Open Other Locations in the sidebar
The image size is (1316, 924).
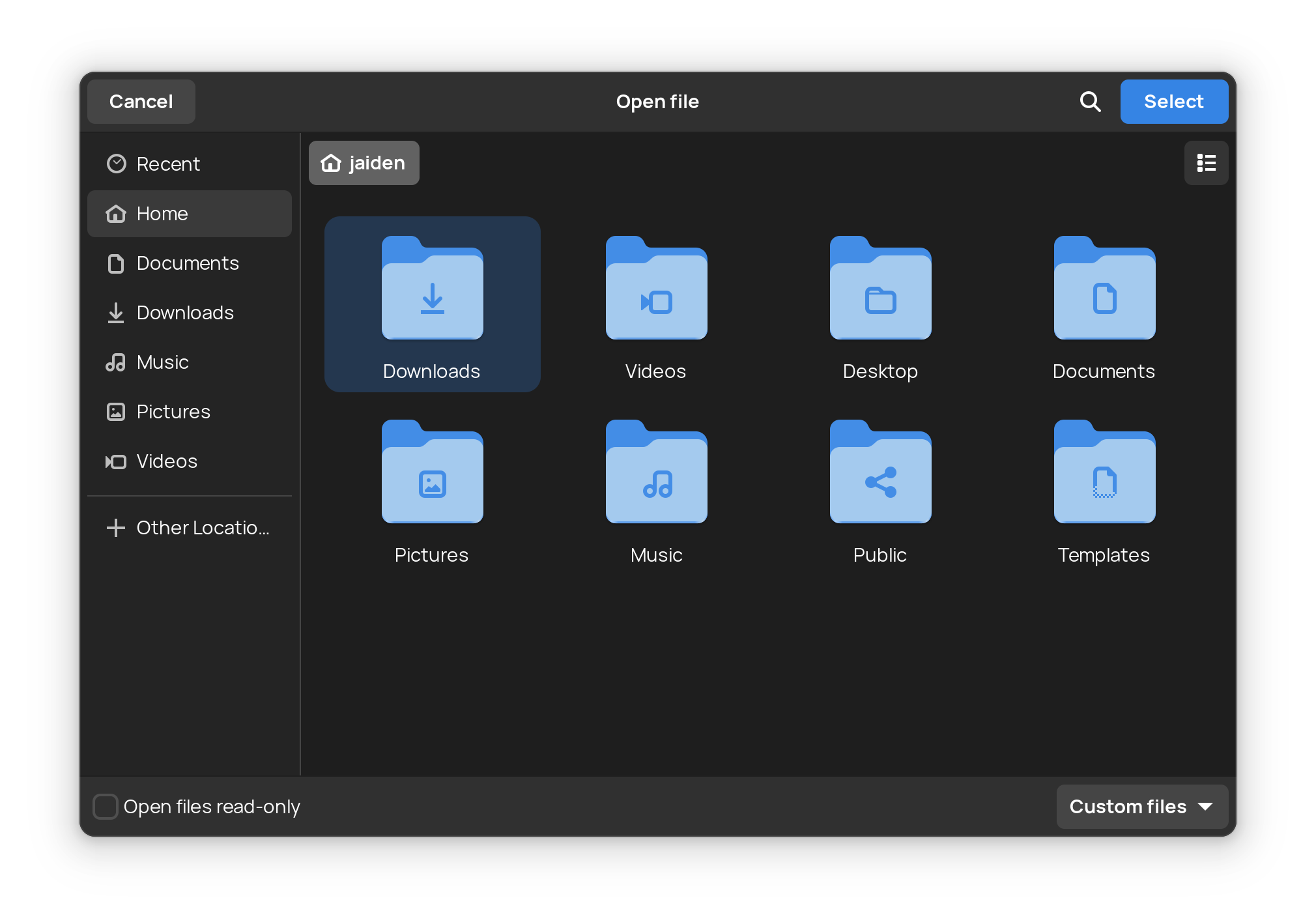point(190,528)
